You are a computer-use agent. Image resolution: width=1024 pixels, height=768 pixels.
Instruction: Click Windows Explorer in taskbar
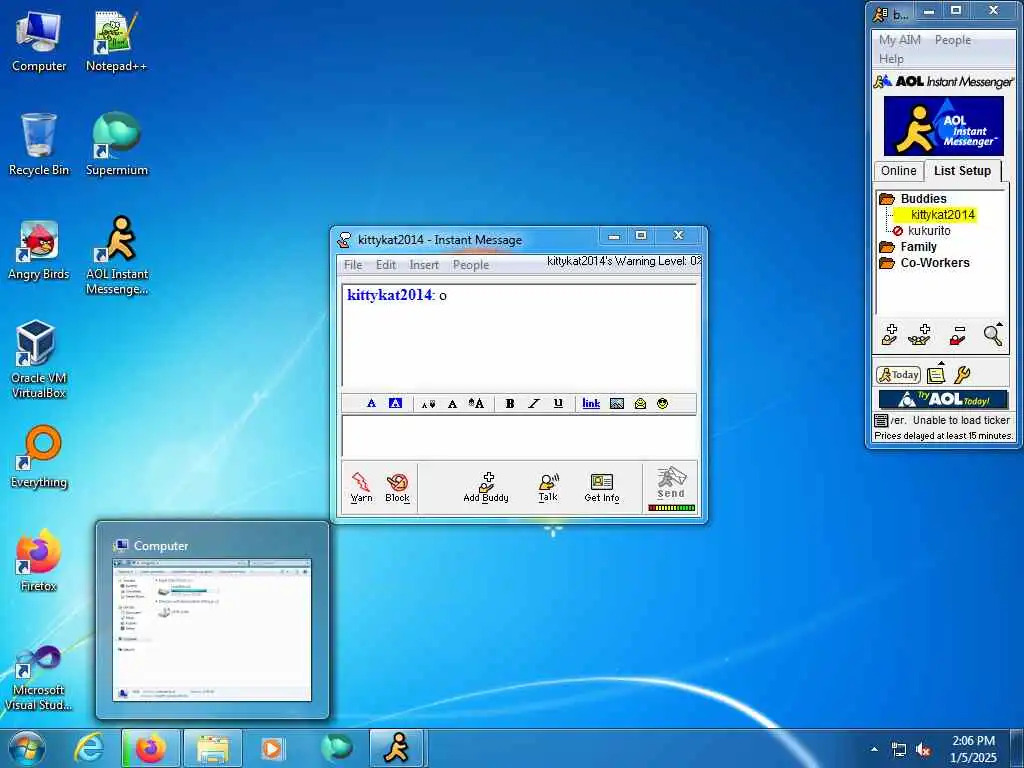pyautogui.click(x=213, y=748)
